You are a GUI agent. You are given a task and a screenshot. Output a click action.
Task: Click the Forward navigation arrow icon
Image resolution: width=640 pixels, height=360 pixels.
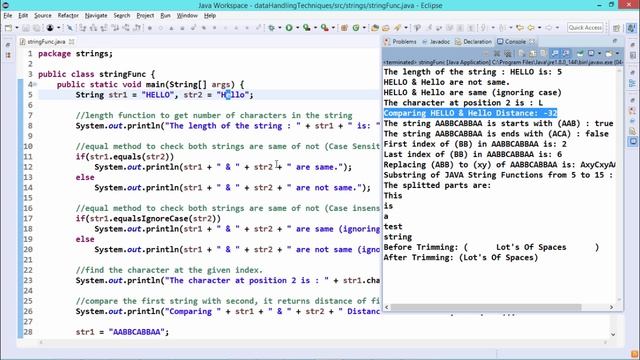(549, 28)
